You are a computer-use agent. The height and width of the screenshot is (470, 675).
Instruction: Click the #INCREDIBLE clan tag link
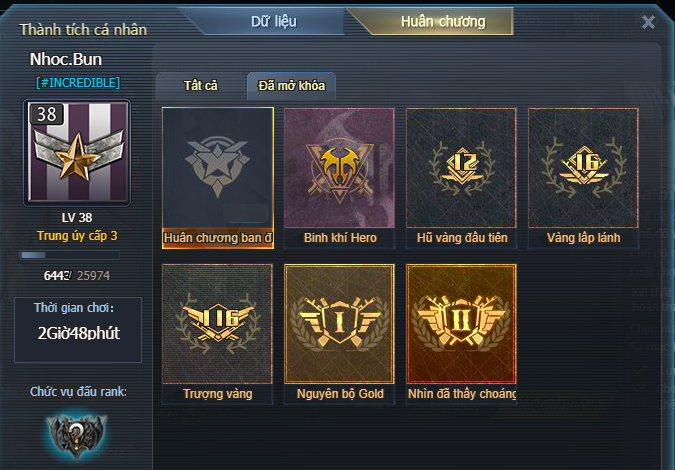coord(78,83)
